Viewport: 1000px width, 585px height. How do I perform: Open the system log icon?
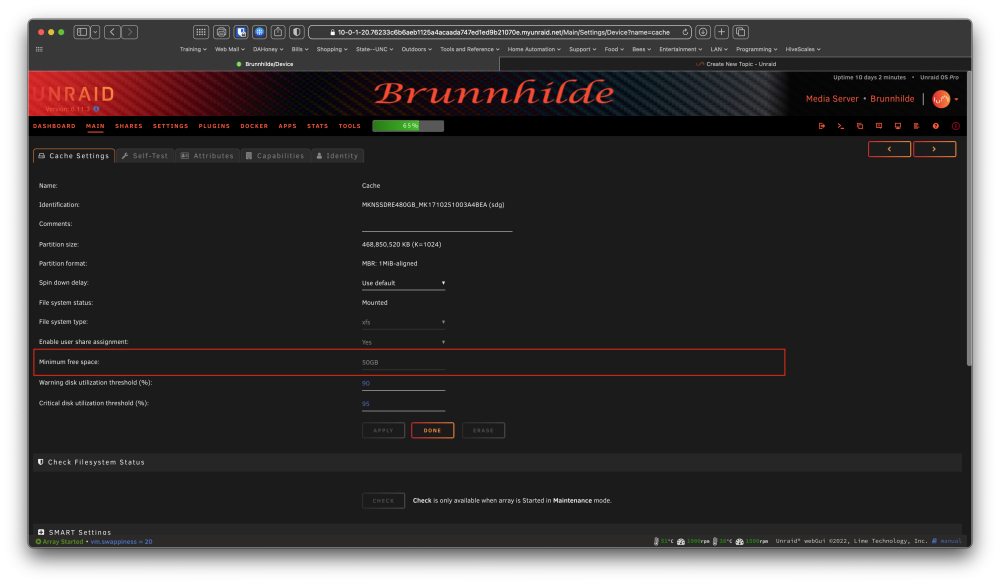point(916,126)
